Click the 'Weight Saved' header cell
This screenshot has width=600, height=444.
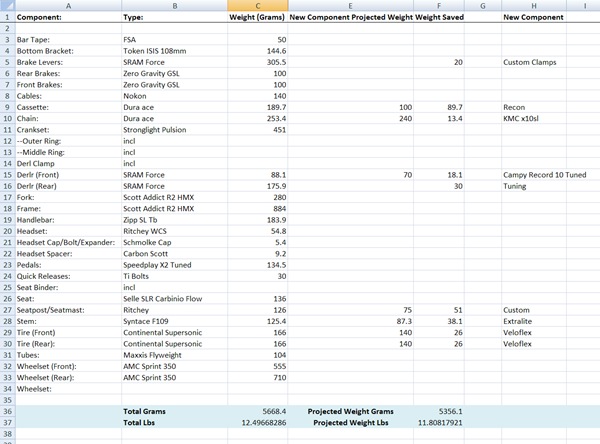pyautogui.click(x=439, y=17)
